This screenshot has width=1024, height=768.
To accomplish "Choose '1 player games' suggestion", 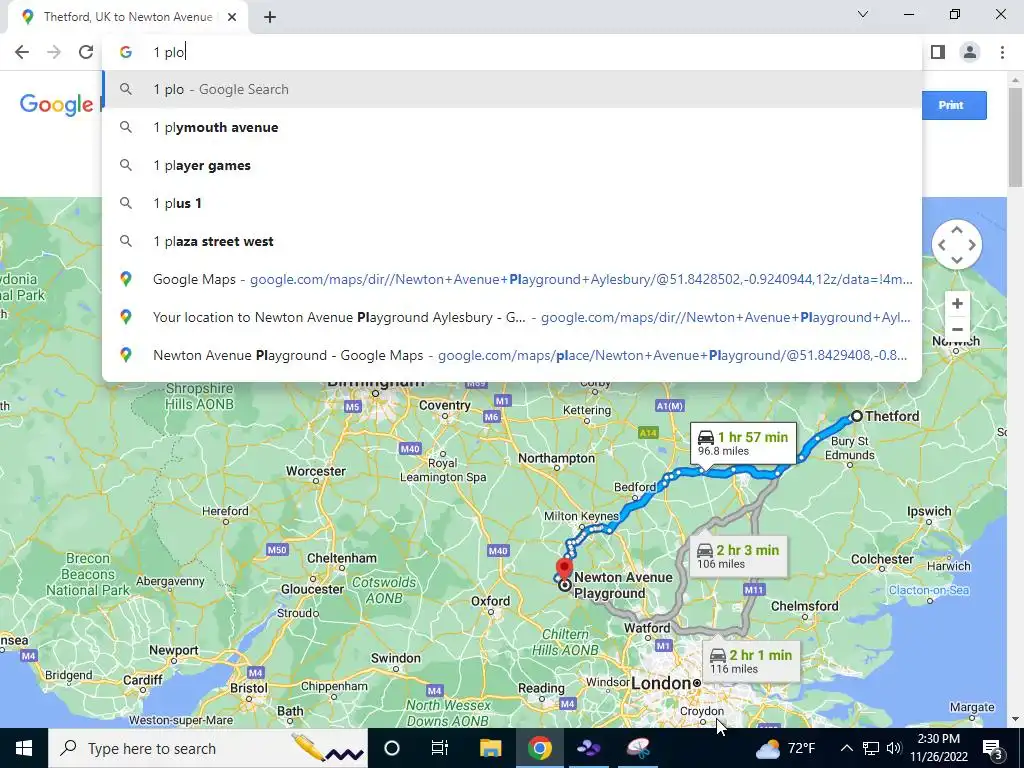I will [512, 165].
